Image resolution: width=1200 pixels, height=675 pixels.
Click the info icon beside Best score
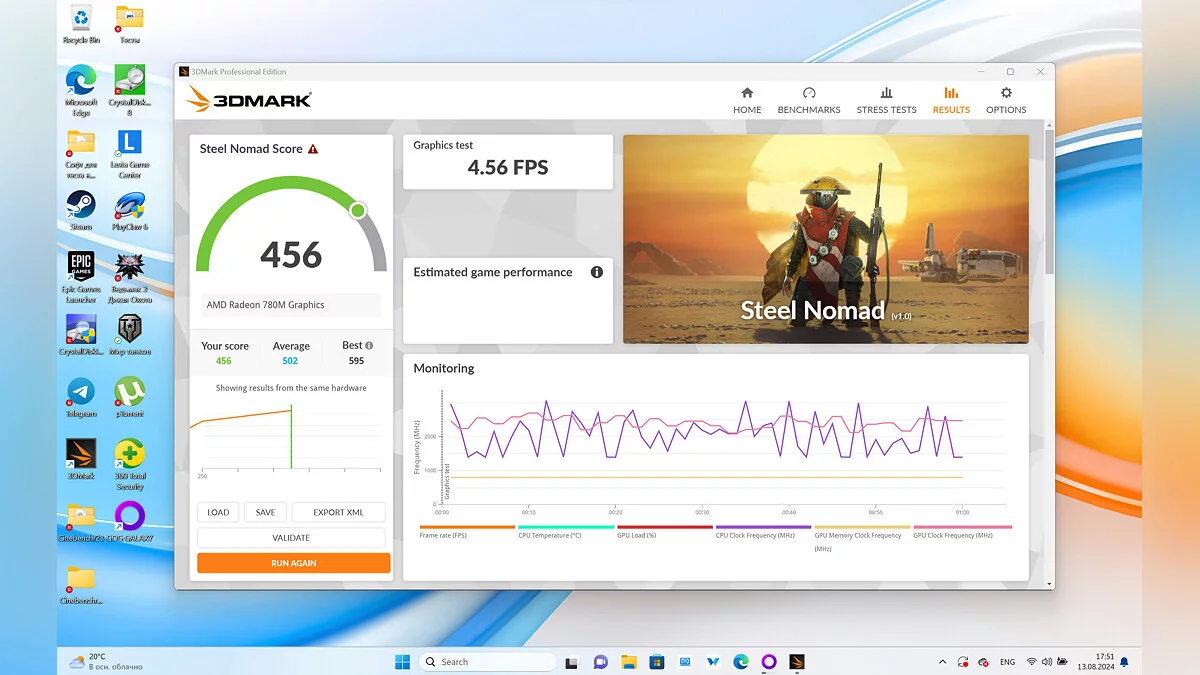pyautogui.click(x=369, y=346)
